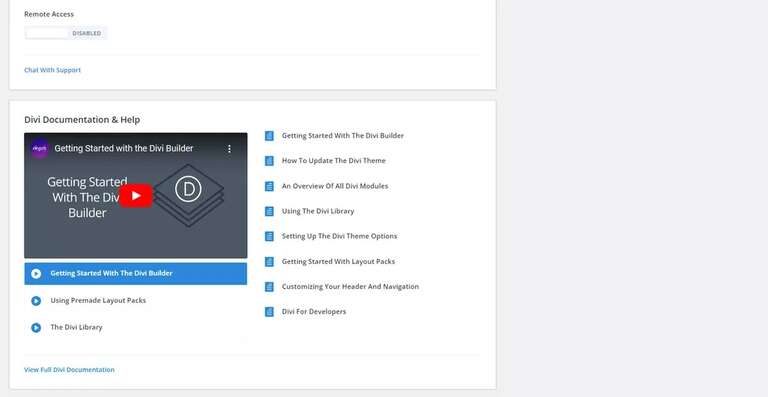The image size is (768, 397).
Task: Click document icon beside Using The Divi Library
Action: [269, 211]
